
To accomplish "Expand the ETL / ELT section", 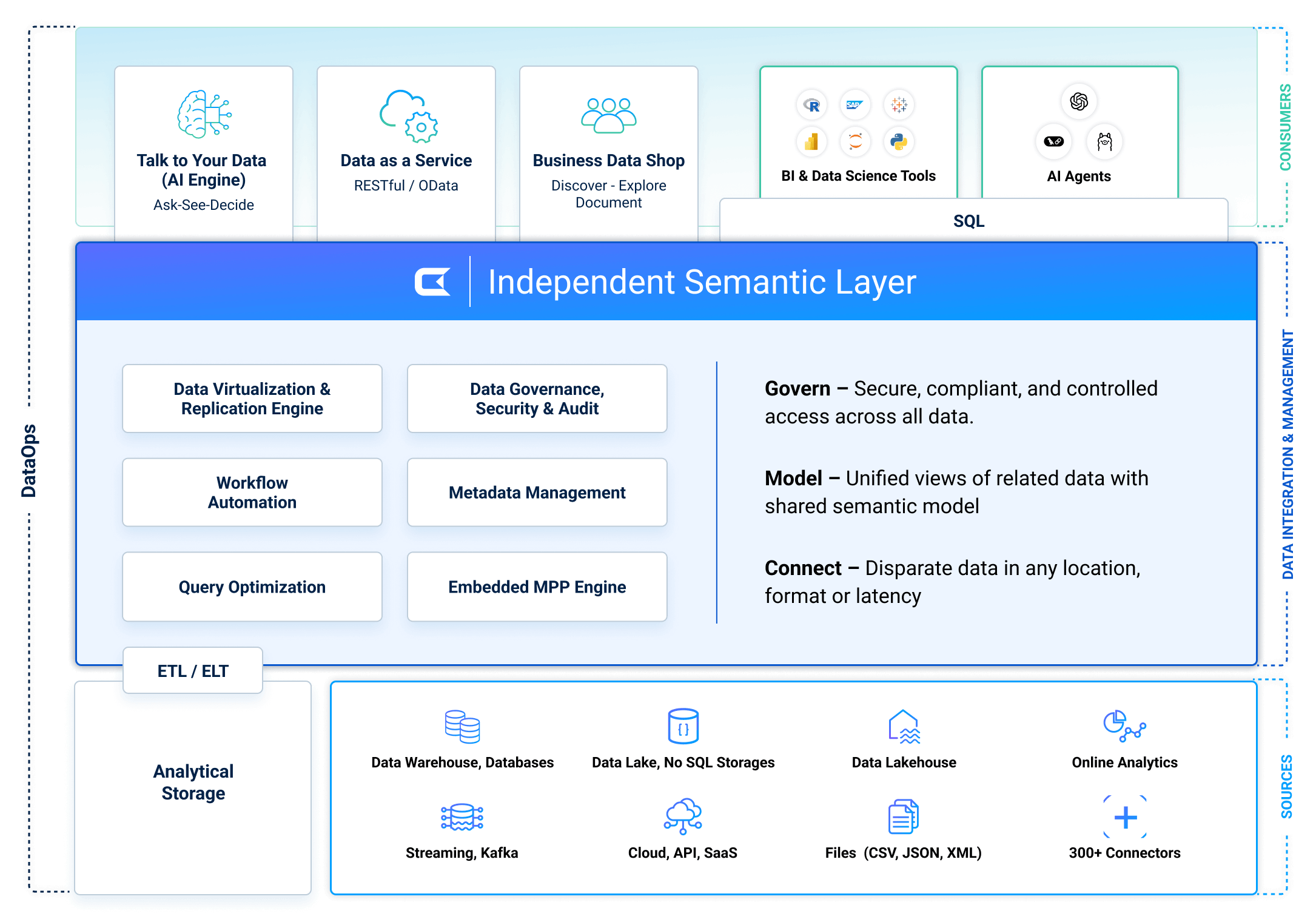I will coord(192,671).
